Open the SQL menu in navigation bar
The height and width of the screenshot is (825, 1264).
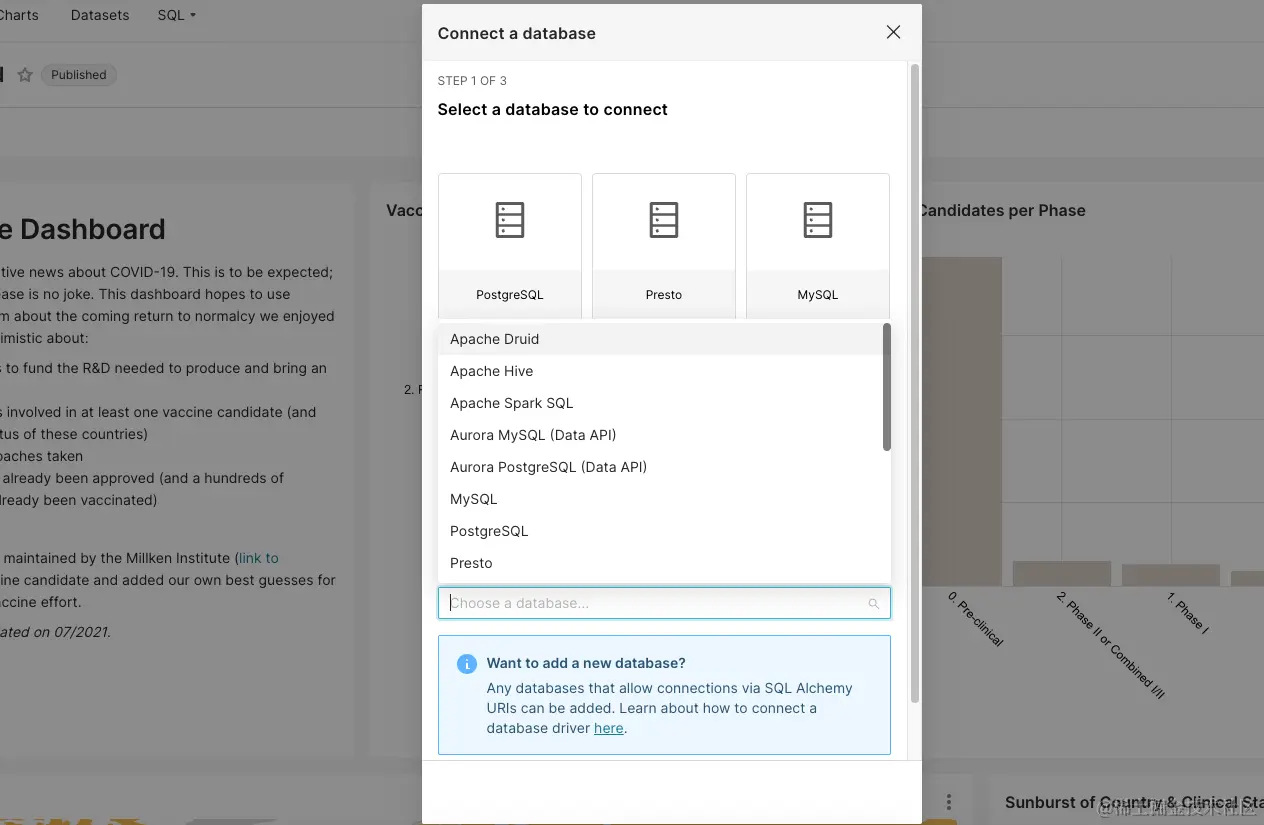(x=177, y=15)
